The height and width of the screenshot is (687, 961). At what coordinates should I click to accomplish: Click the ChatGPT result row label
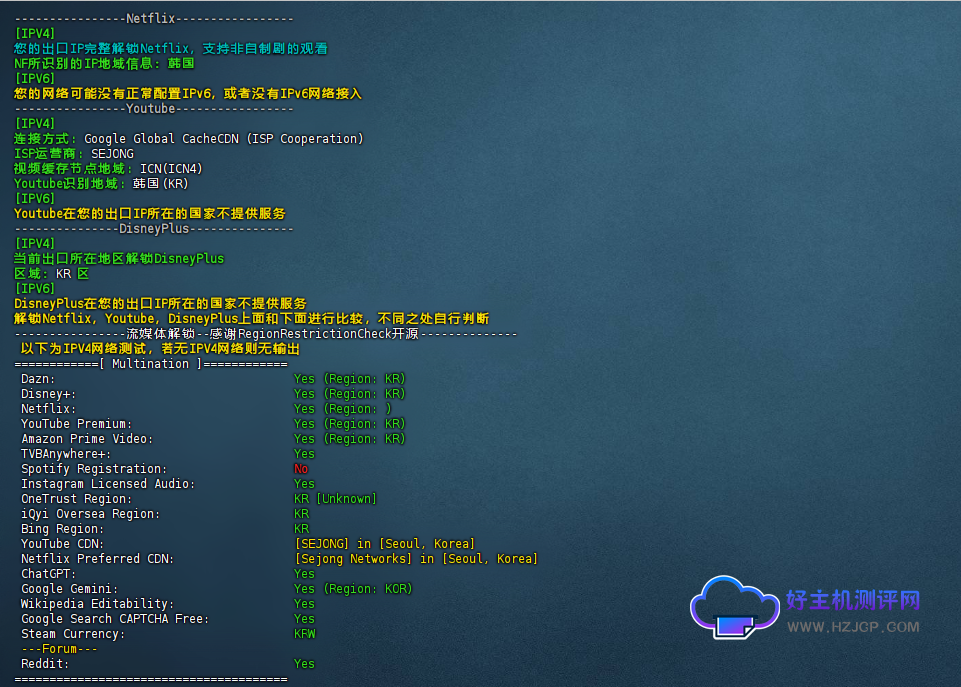click(x=48, y=574)
